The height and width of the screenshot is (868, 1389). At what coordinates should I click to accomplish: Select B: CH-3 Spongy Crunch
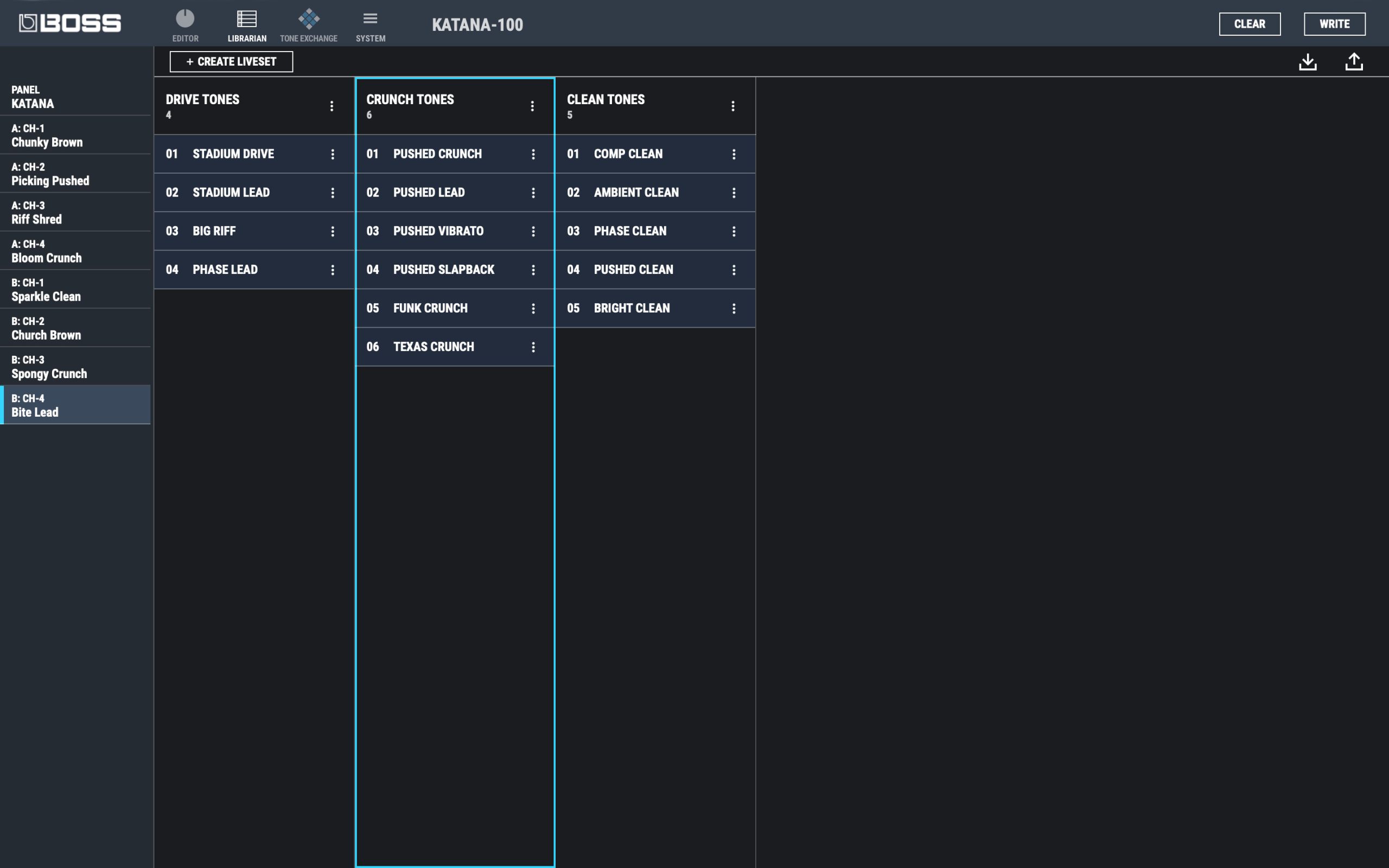(x=75, y=366)
